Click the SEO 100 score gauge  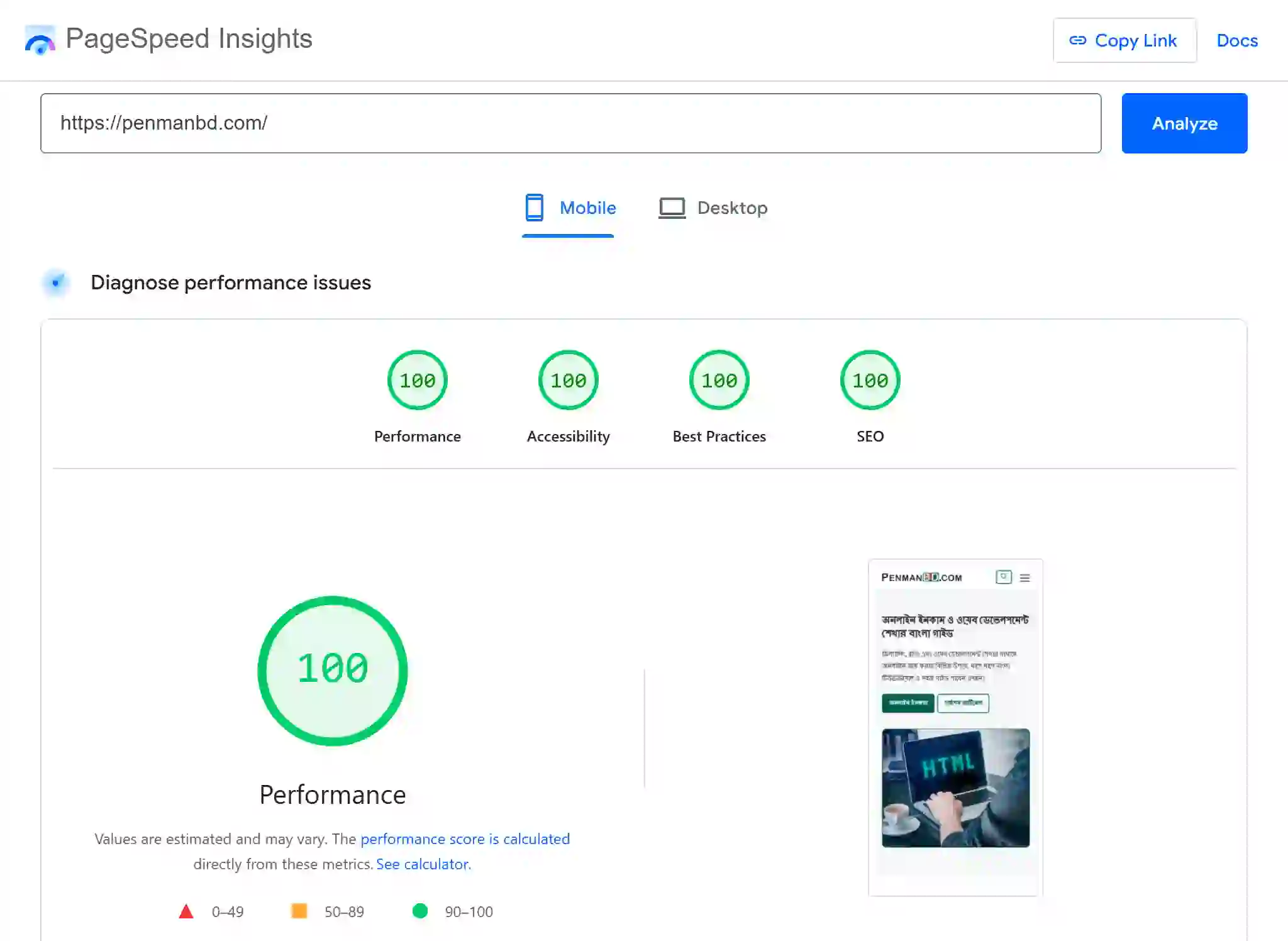870,380
